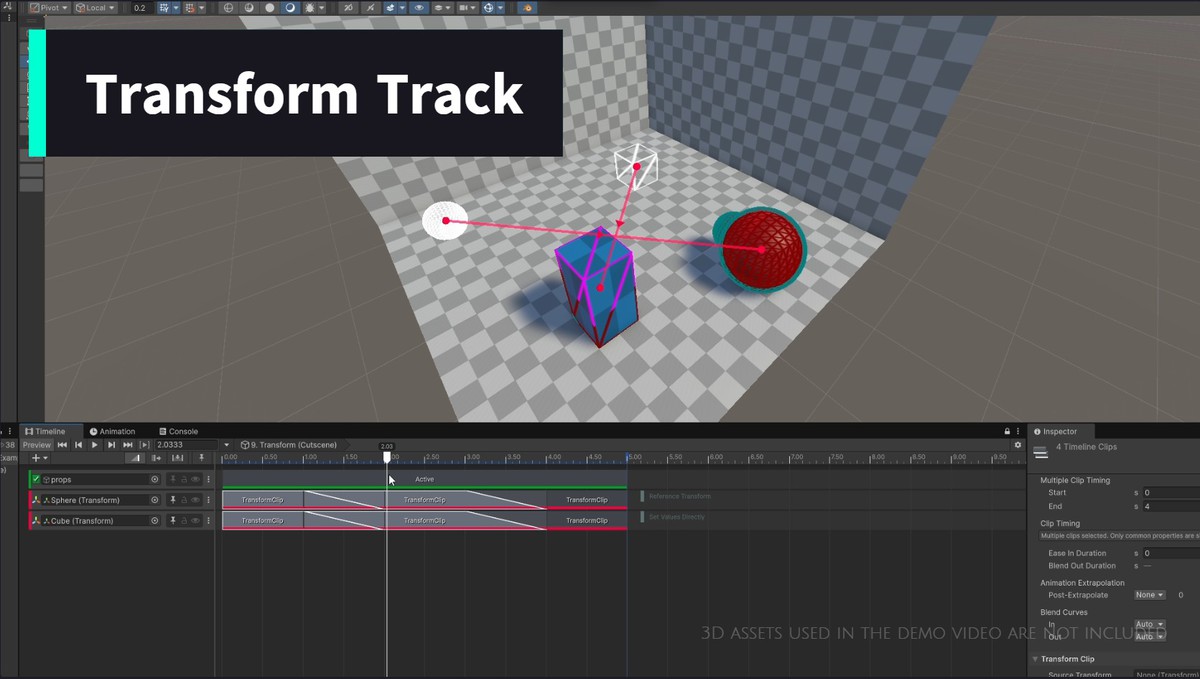Play the timeline
This screenshot has width=1200, height=679.
[x=95, y=445]
